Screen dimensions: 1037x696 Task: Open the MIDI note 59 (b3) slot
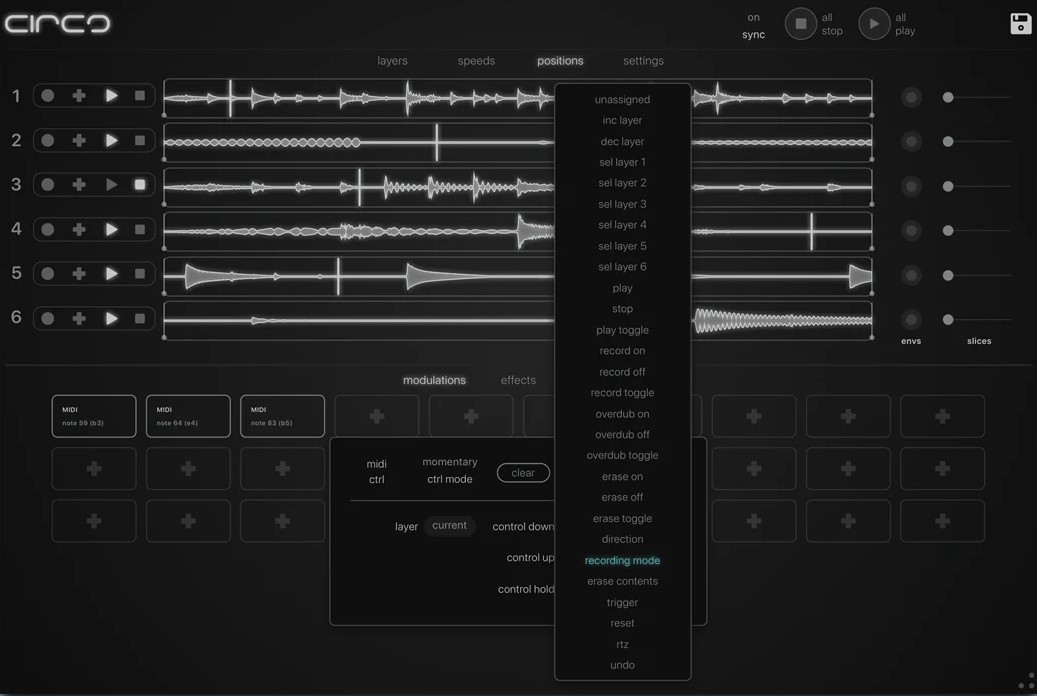point(94,416)
